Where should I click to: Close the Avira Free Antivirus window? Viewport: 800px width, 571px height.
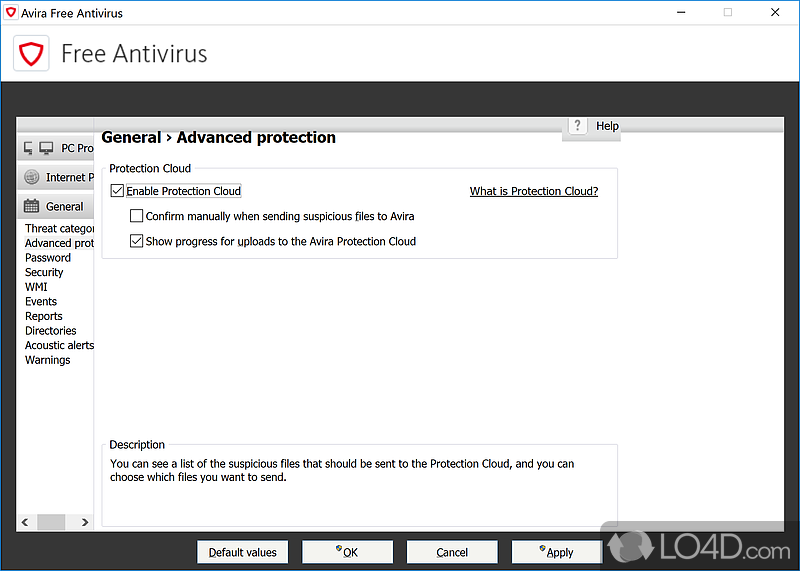(775, 12)
